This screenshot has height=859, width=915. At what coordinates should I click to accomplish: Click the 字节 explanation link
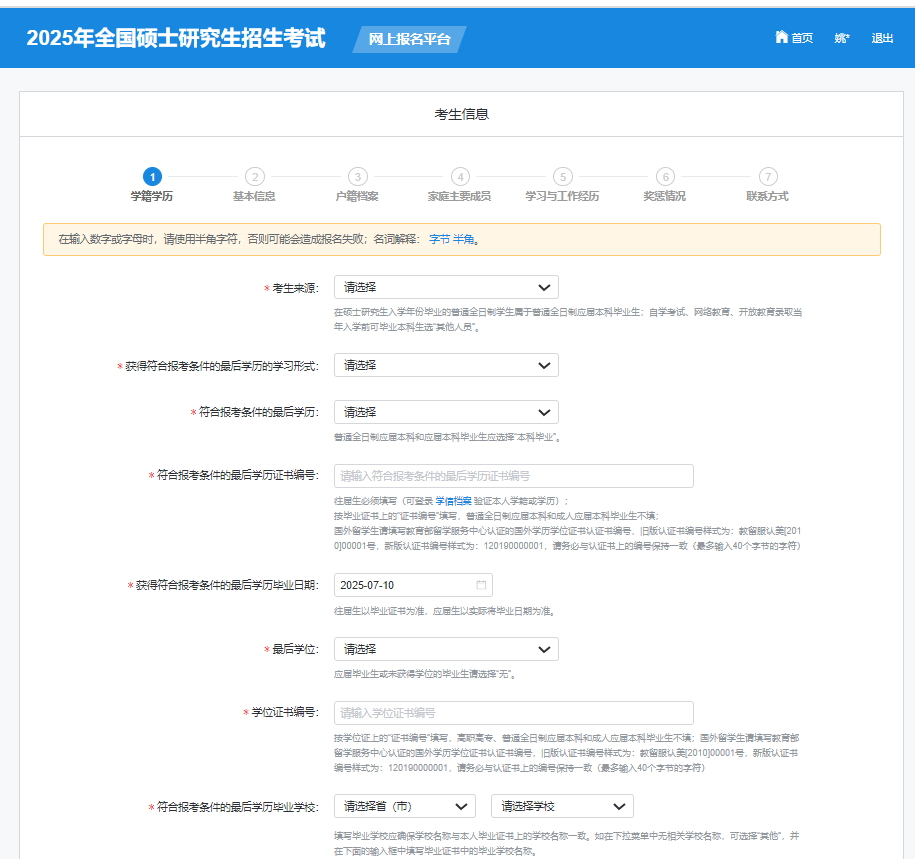439,240
